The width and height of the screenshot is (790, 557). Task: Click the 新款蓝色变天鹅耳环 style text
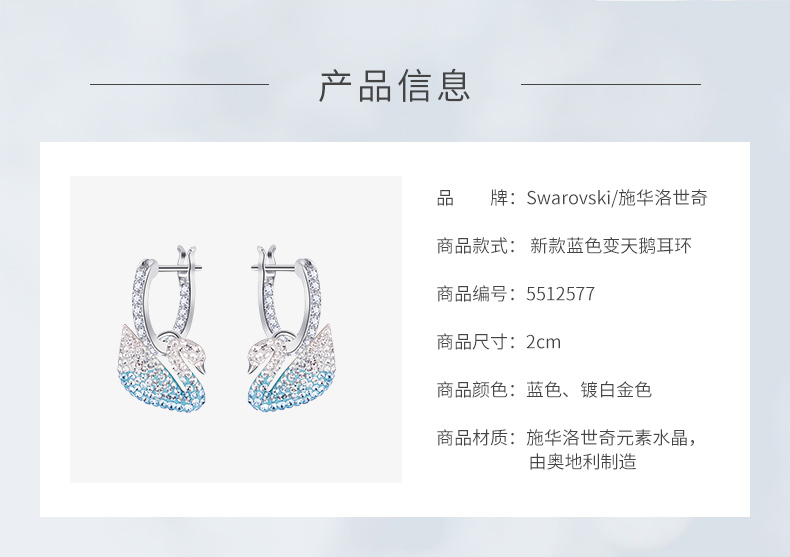611,246
